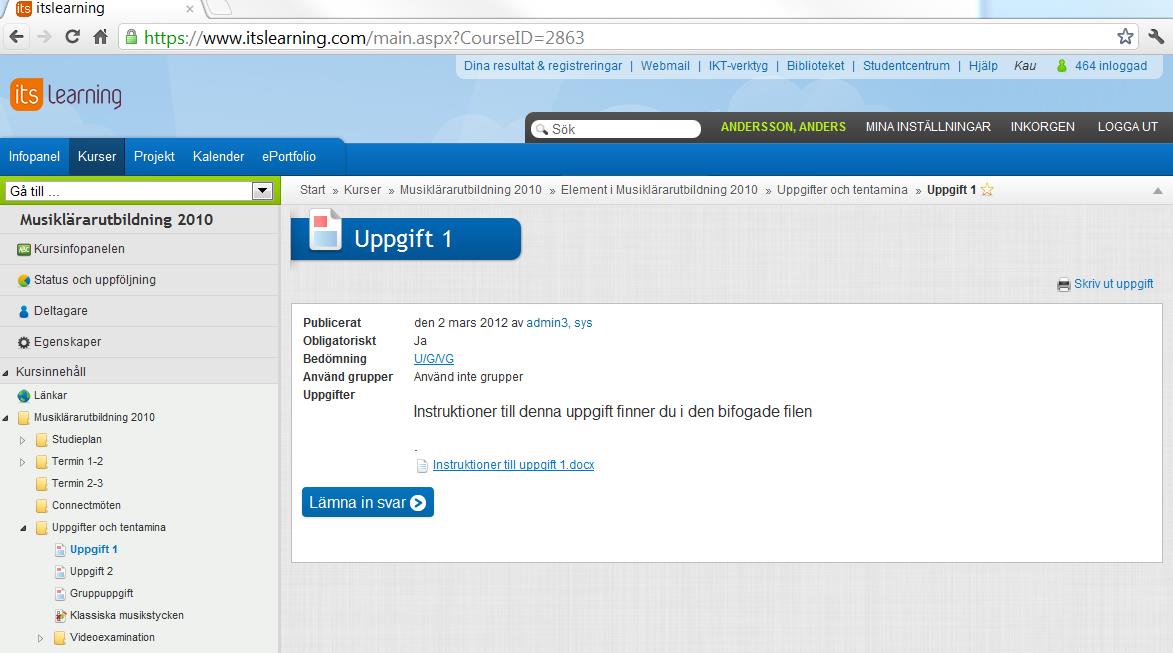Open the Projekt tab
This screenshot has width=1173, height=653.
click(x=154, y=156)
